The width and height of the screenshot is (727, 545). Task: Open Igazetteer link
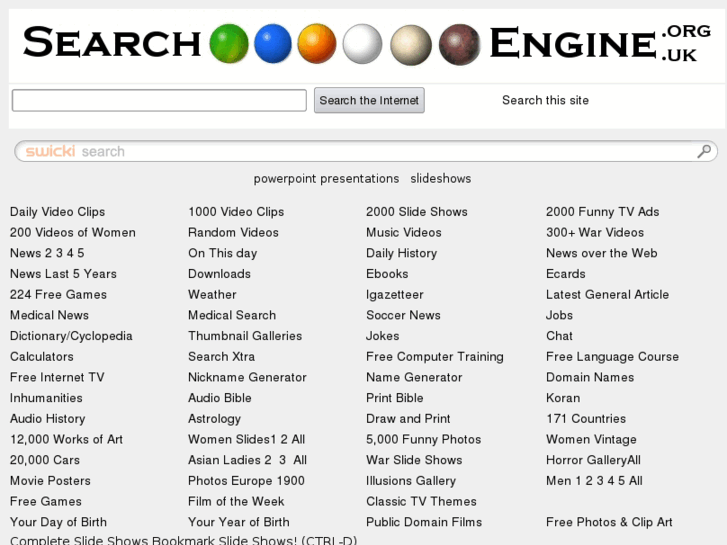(395, 295)
